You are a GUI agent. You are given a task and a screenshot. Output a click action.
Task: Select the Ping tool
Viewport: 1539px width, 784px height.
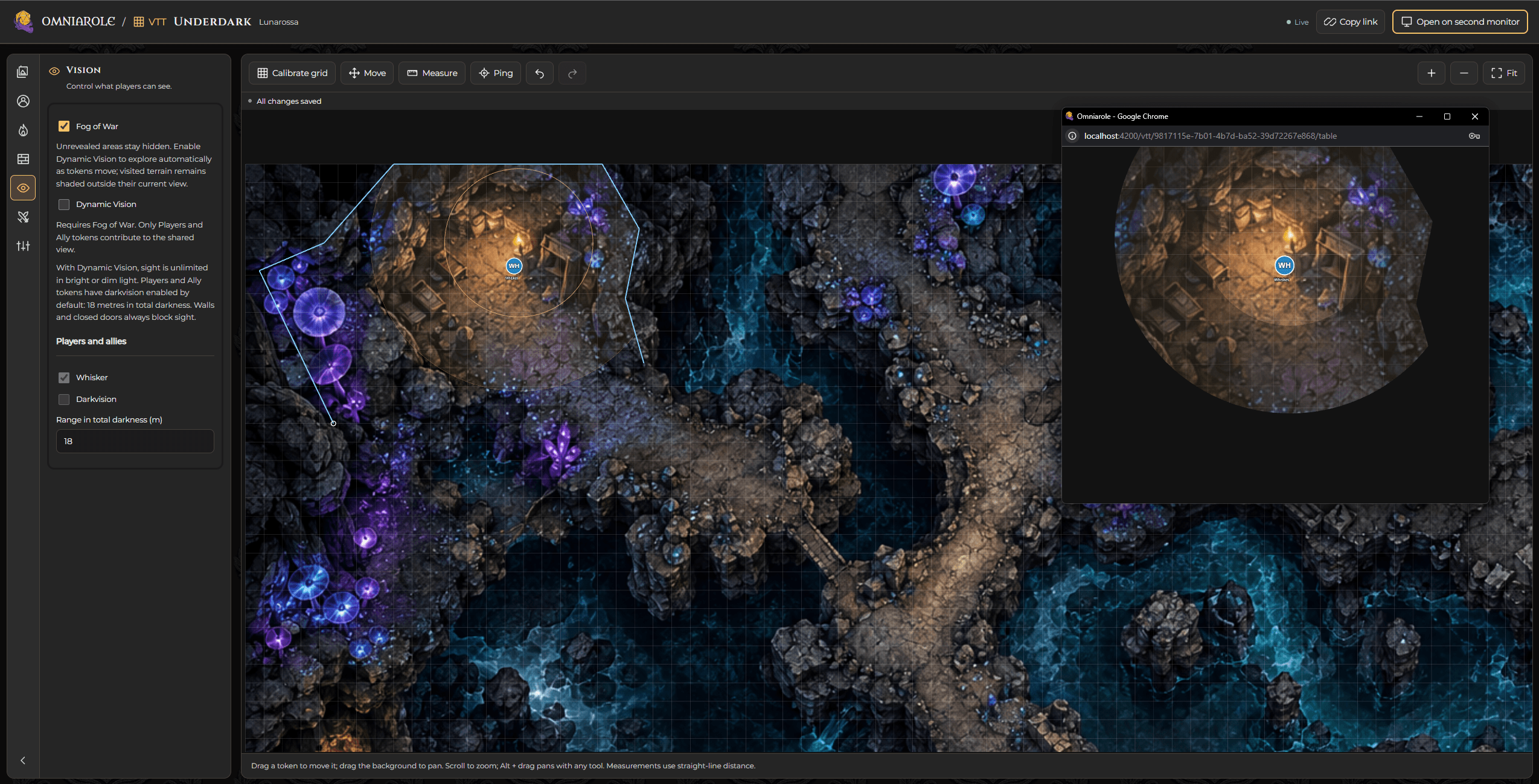coord(496,73)
